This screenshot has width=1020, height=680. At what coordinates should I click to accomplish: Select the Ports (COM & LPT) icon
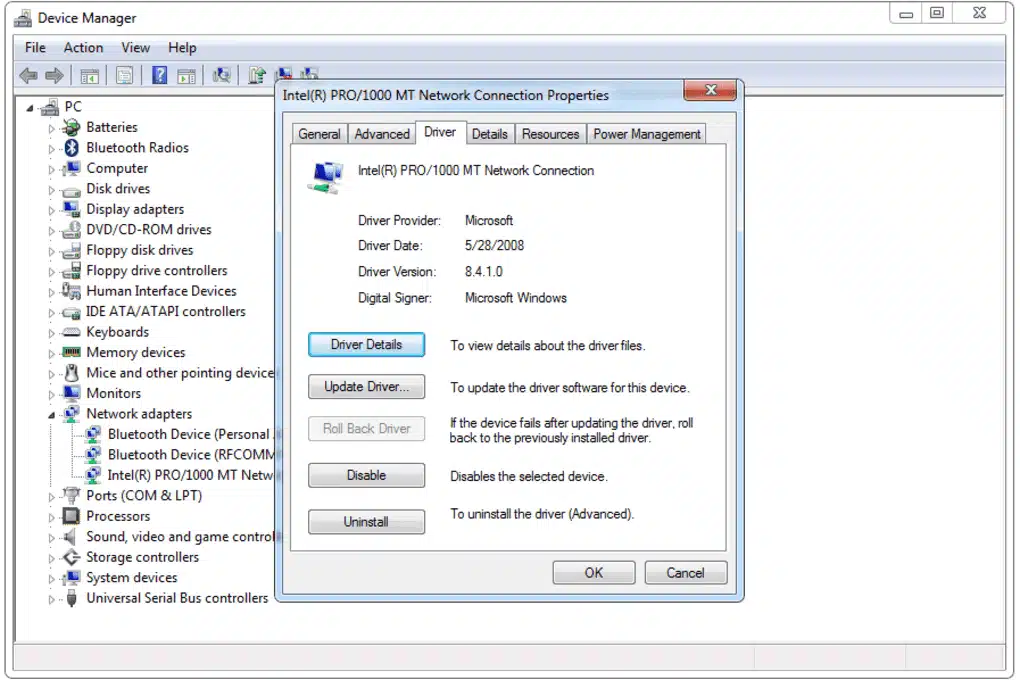point(71,495)
